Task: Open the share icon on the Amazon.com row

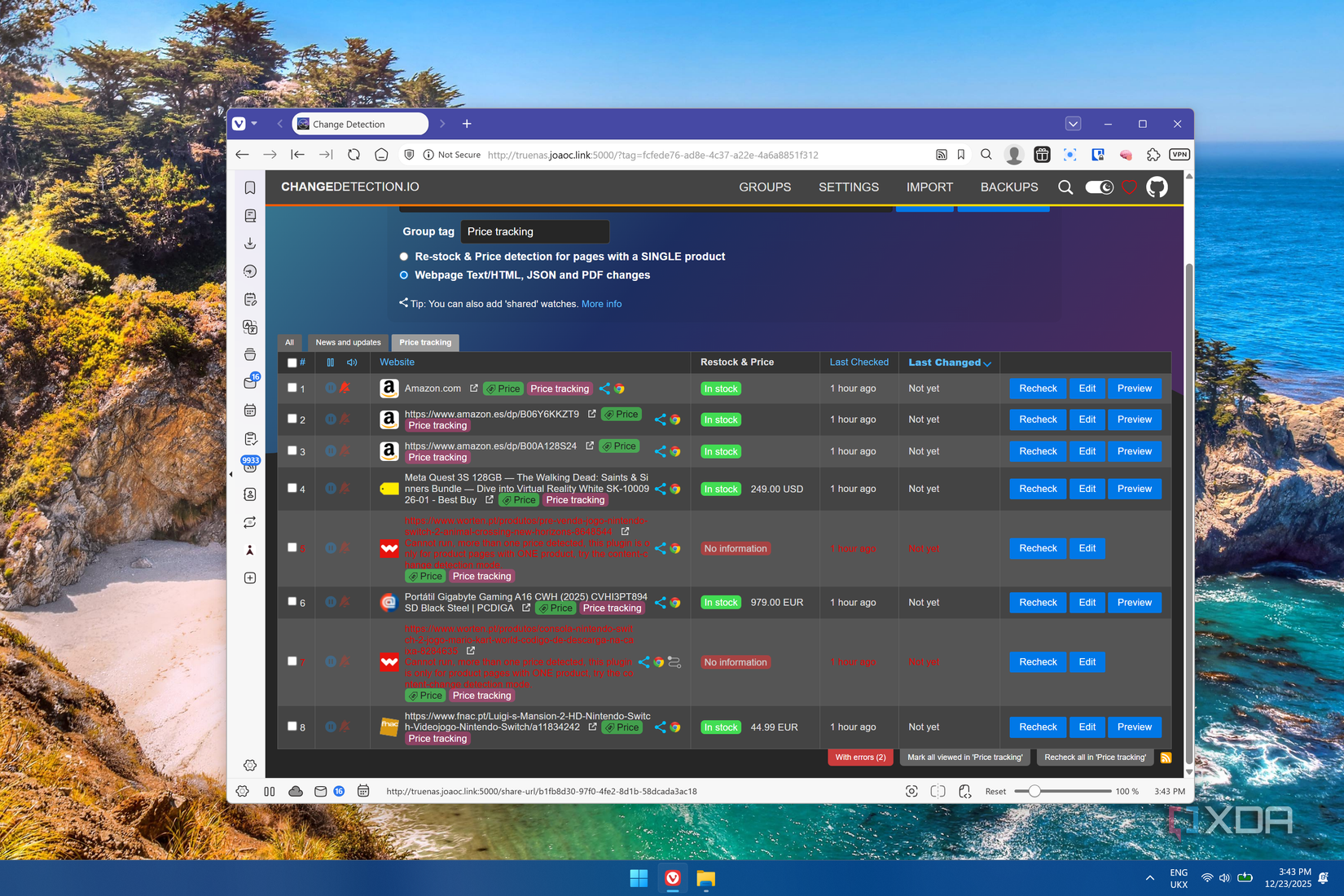Action: 604,389
